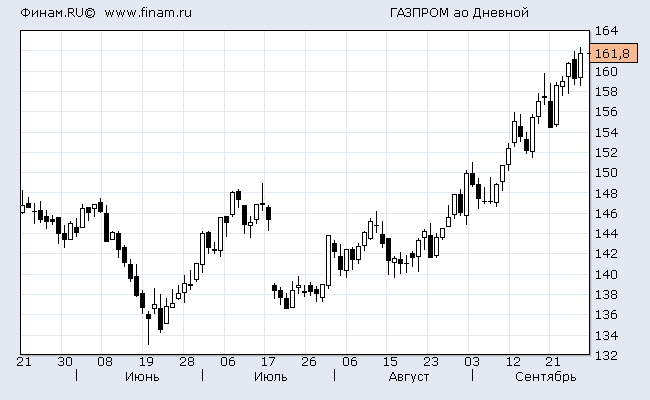This screenshot has width=650, height=400.
Task: Select the 30 date tick label
Action: 64,362
